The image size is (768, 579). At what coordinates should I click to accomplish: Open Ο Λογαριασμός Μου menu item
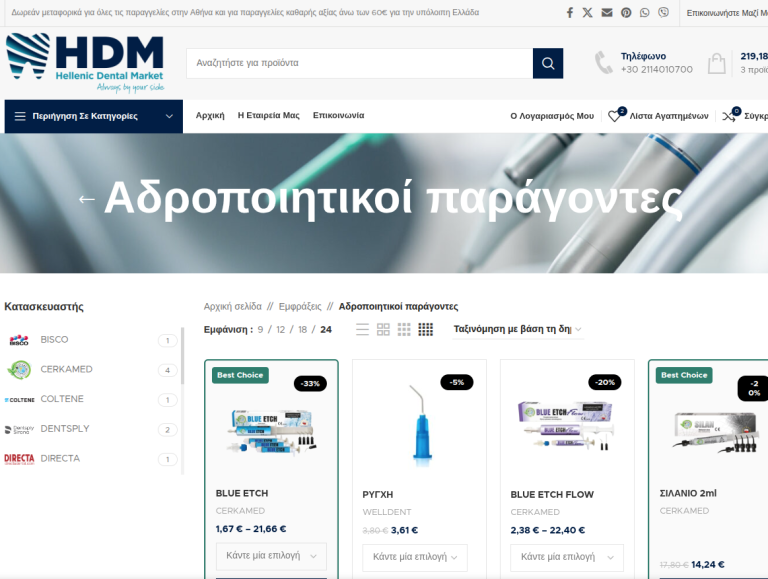pos(552,116)
